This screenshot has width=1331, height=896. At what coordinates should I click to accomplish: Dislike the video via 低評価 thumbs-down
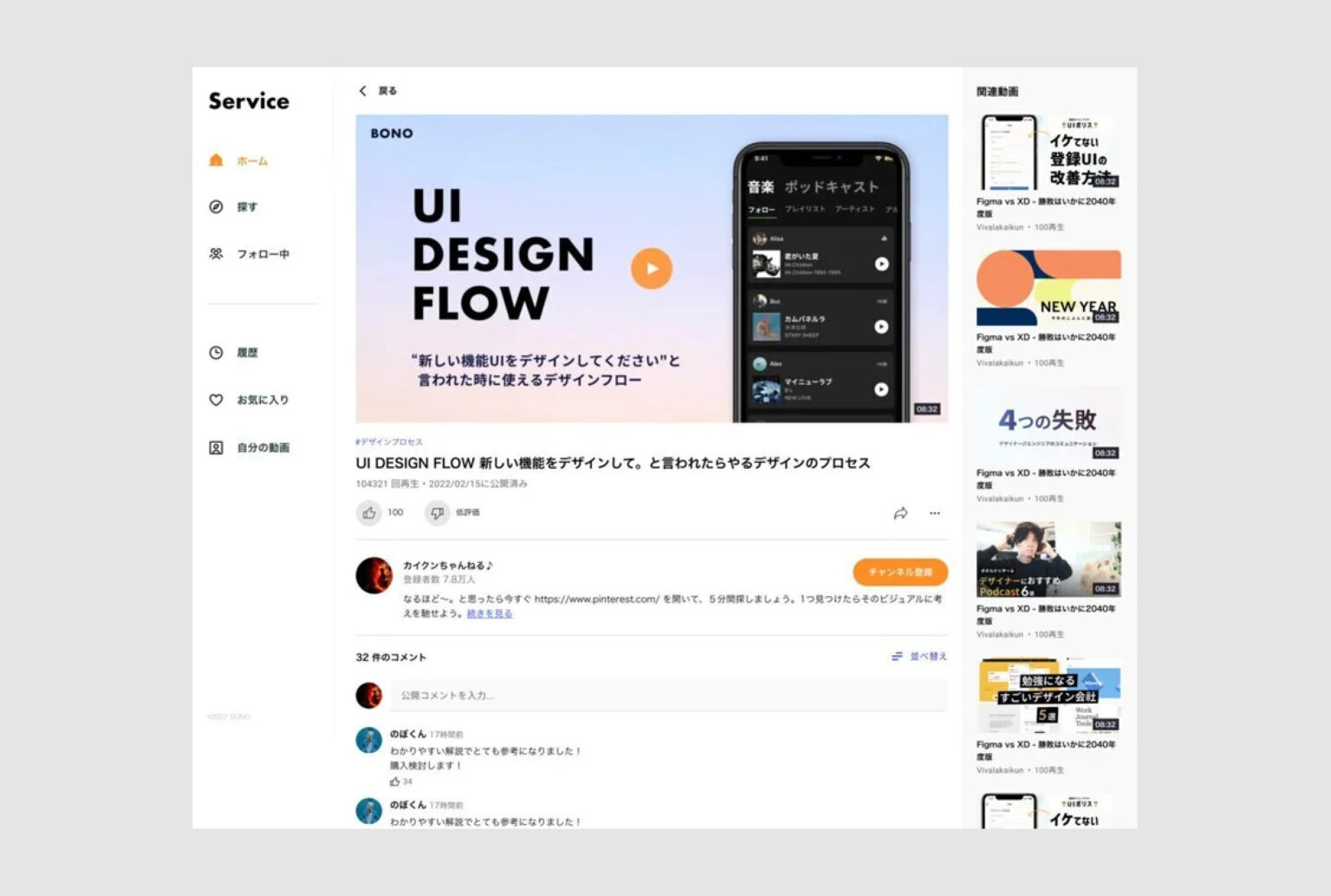tap(437, 513)
